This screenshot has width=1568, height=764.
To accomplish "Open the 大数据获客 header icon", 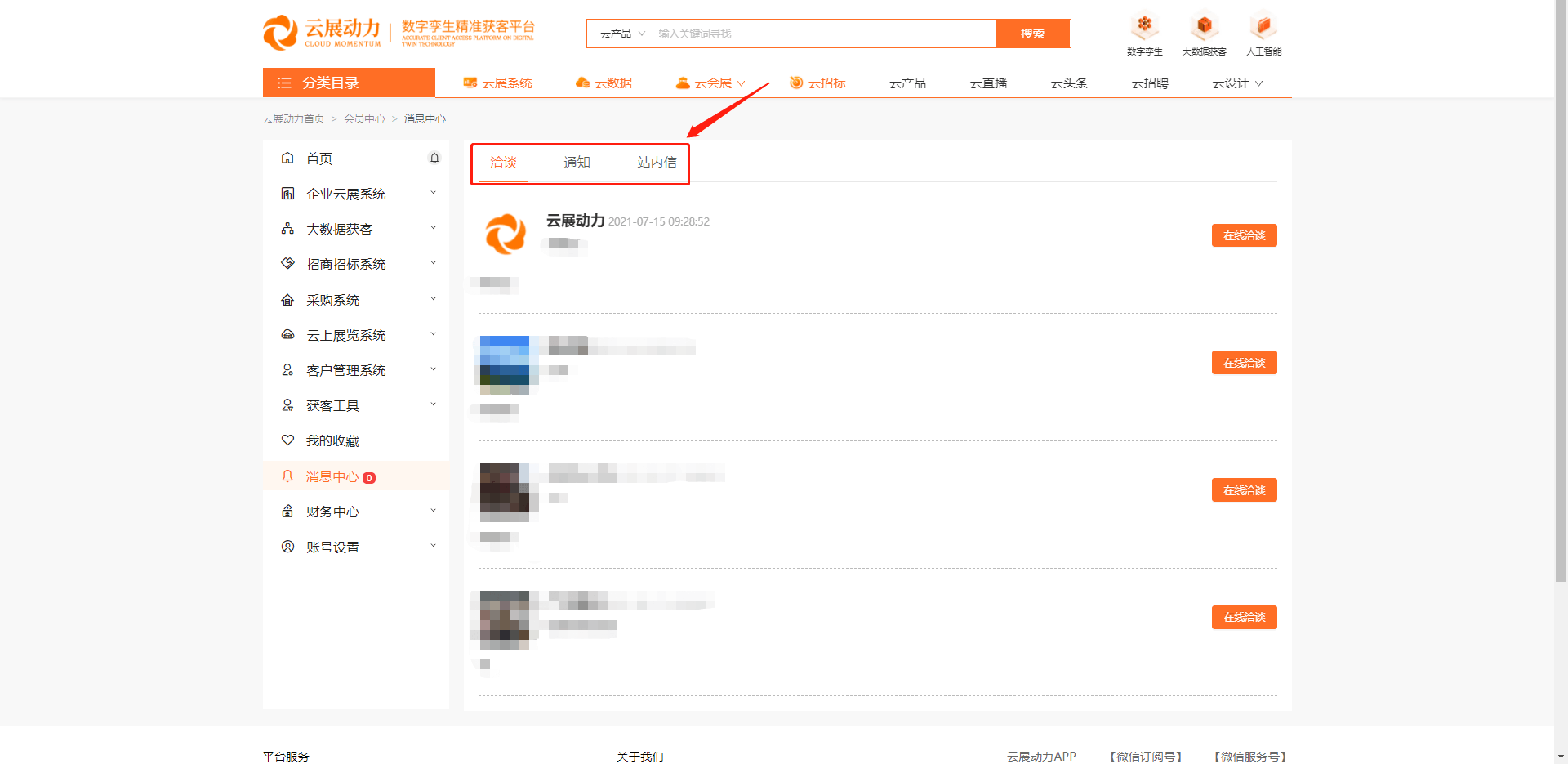I will click(x=1204, y=26).
